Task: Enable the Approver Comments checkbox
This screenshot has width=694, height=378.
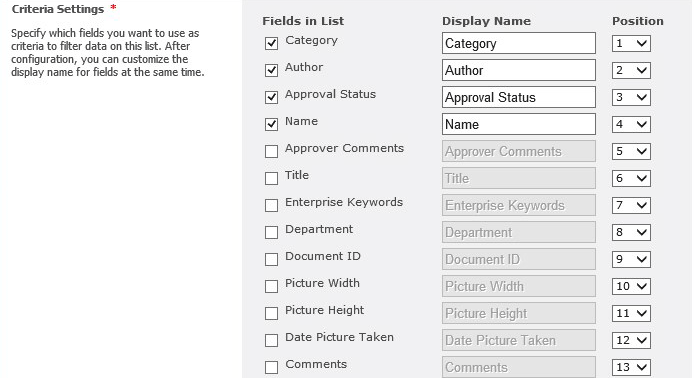Action: [x=271, y=151]
